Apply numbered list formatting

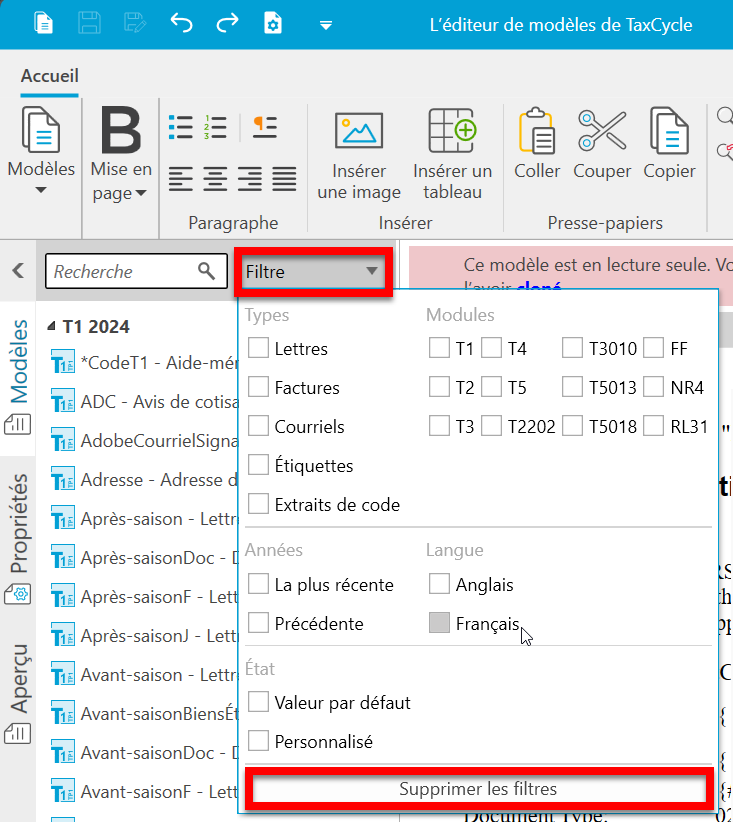pyautogui.click(x=215, y=127)
